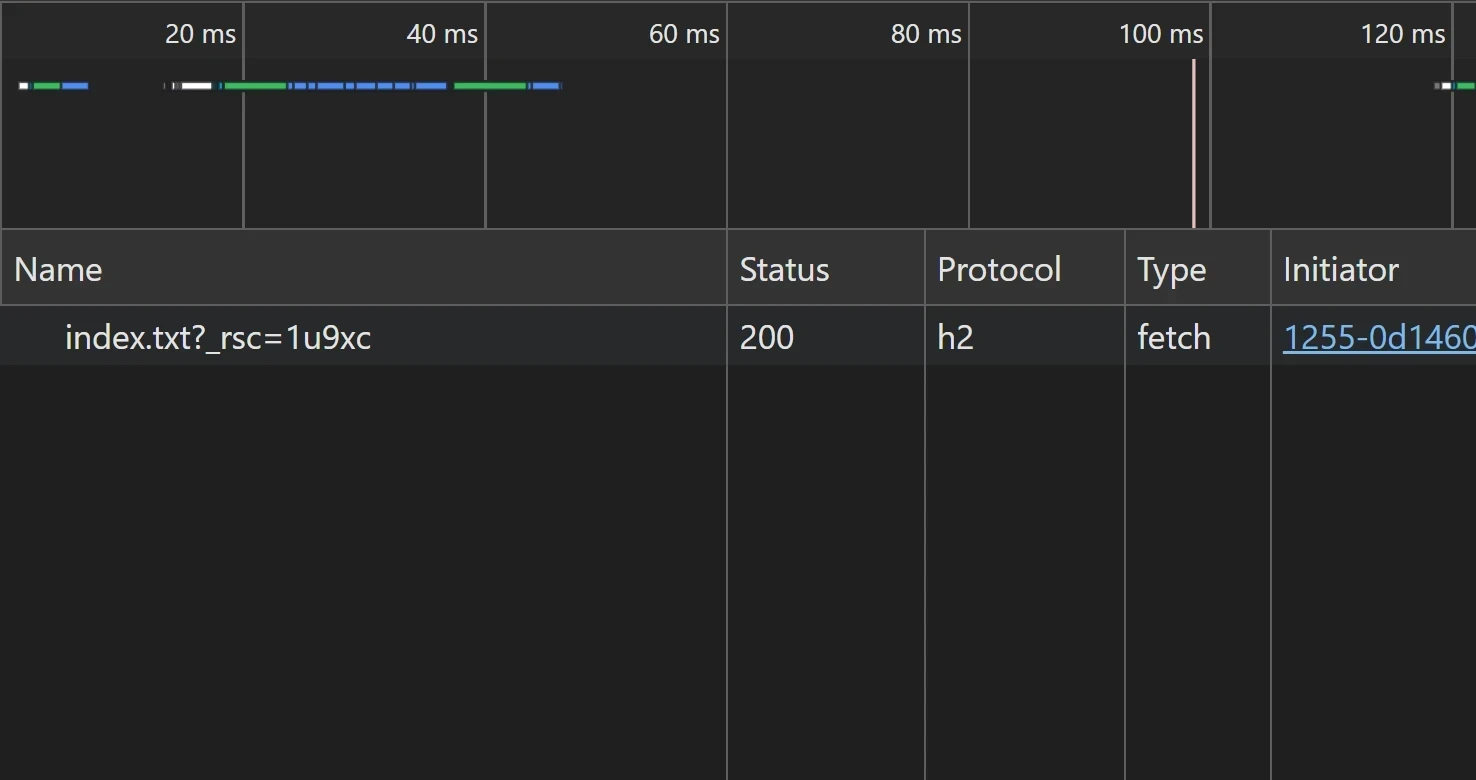Select the index.txt?_rsc=1u9xc request
Screen dimensions: 1476x780
(218, 338)
